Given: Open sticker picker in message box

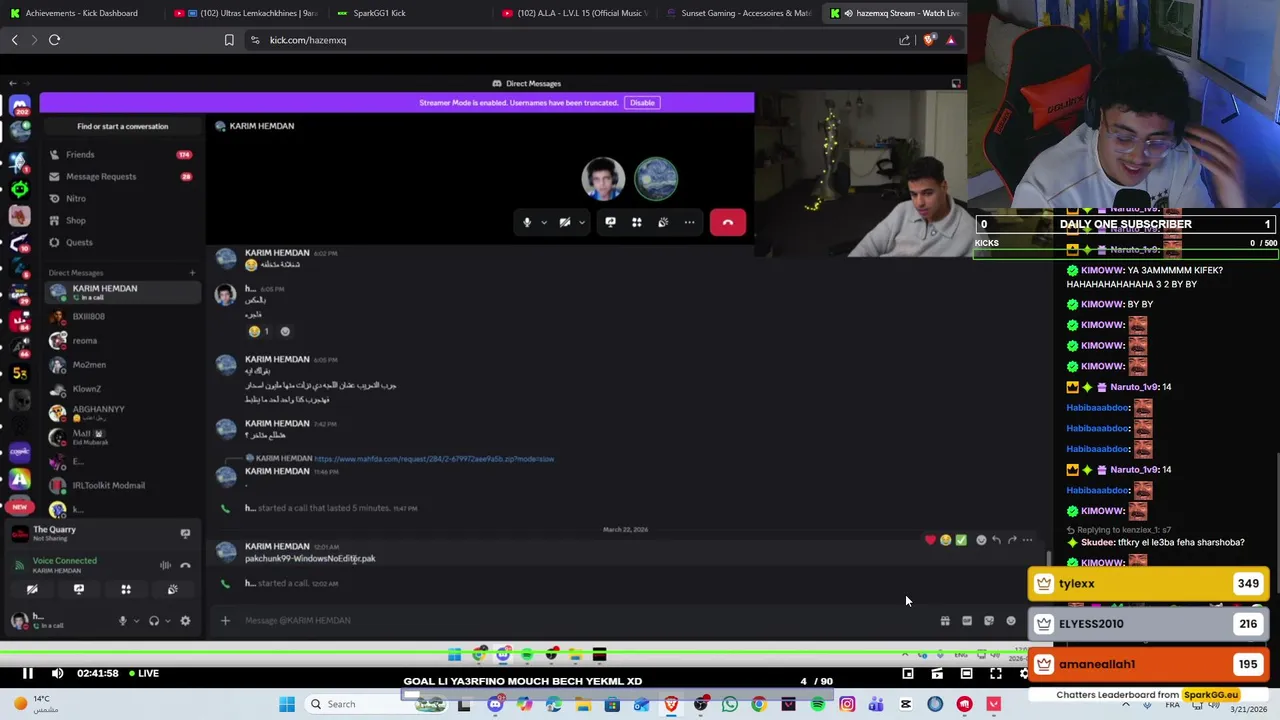Looking at the screenshot, I should 989,621.
